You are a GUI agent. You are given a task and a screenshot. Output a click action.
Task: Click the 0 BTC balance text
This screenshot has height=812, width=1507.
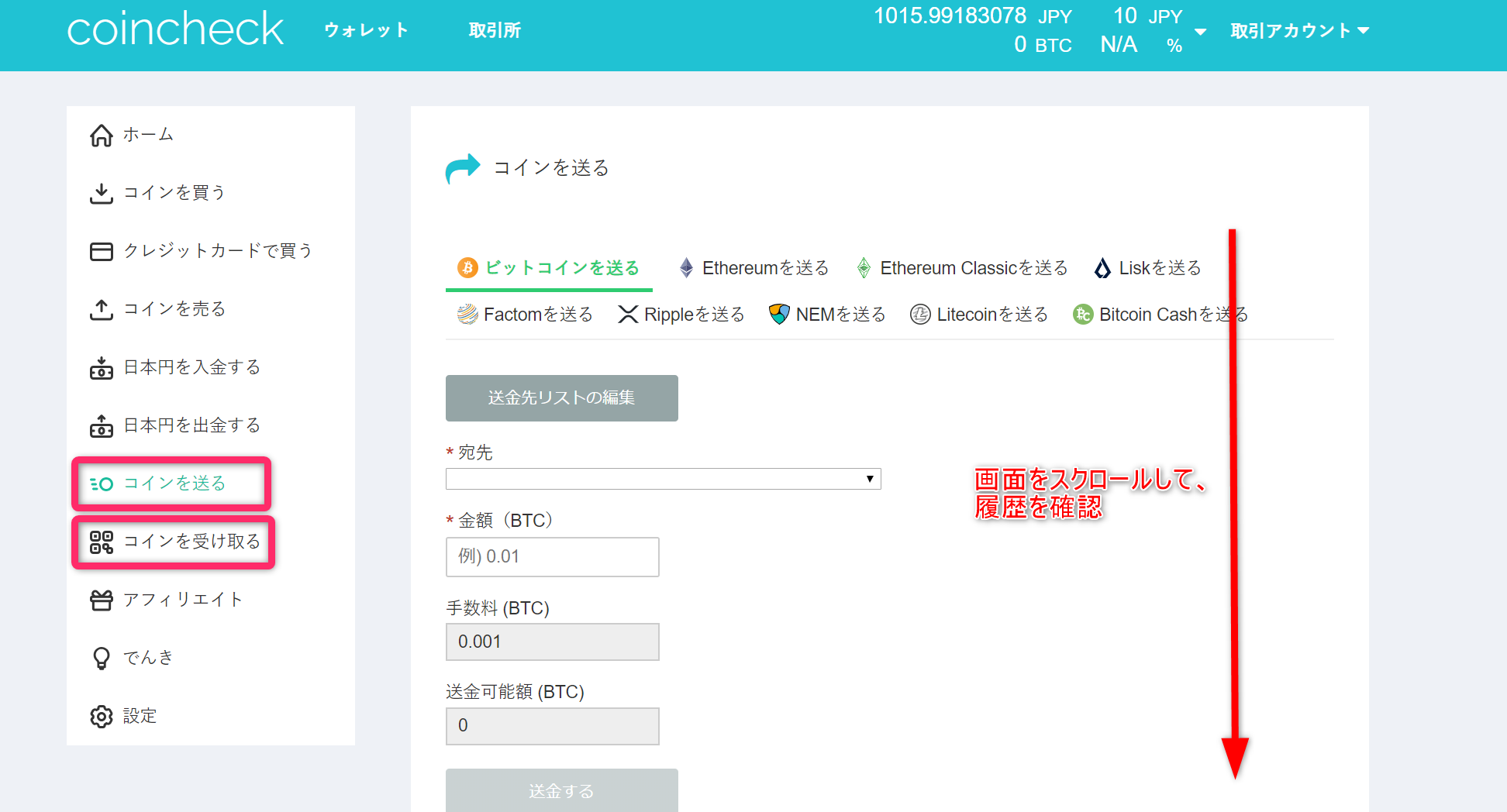click(x=1043, y=45)
